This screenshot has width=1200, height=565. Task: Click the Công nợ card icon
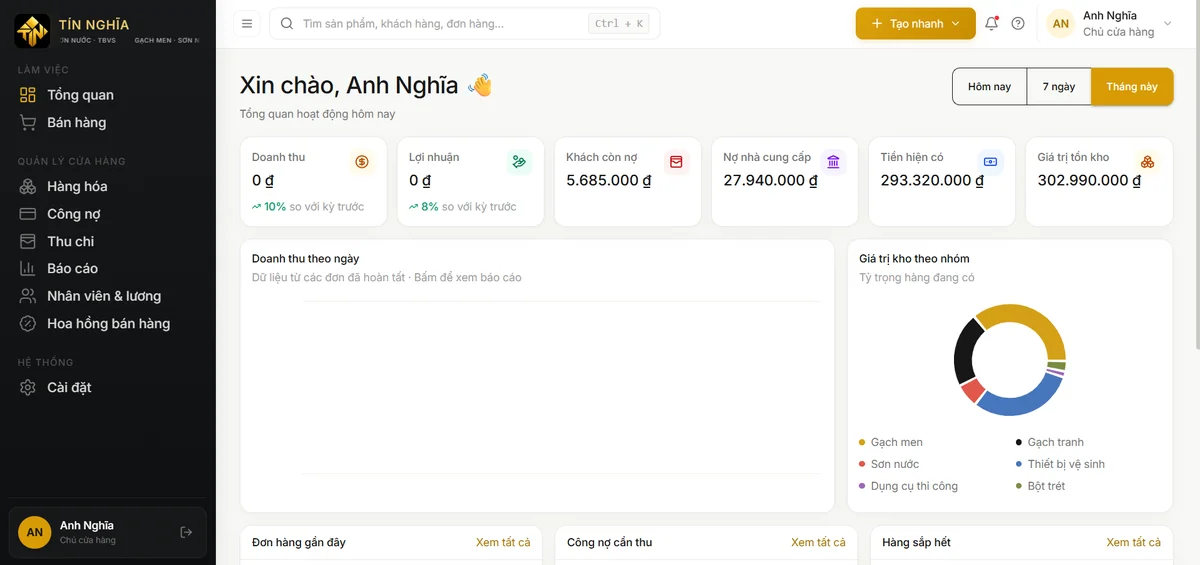point(28,214)
